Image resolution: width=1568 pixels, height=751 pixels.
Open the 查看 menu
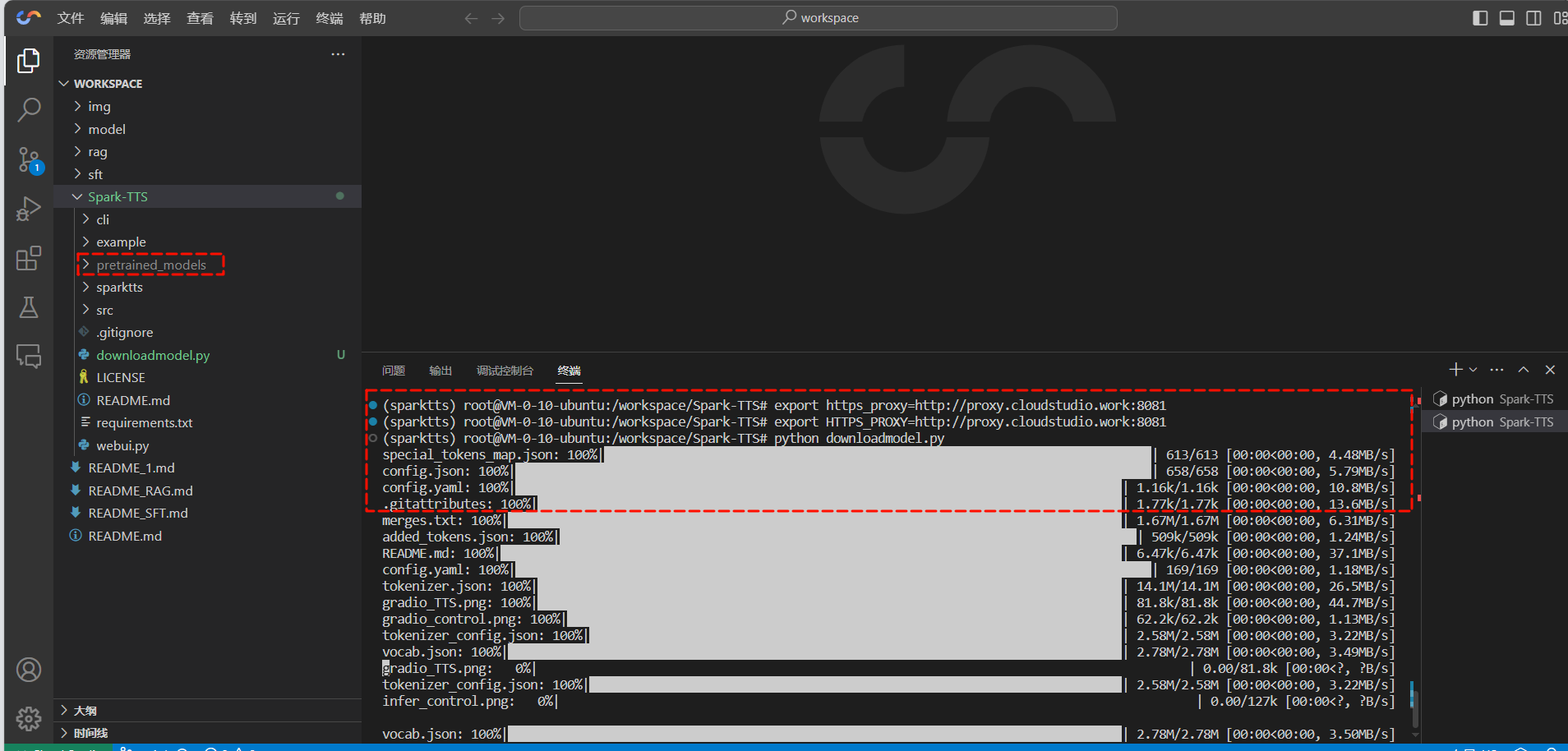(200, 18)
